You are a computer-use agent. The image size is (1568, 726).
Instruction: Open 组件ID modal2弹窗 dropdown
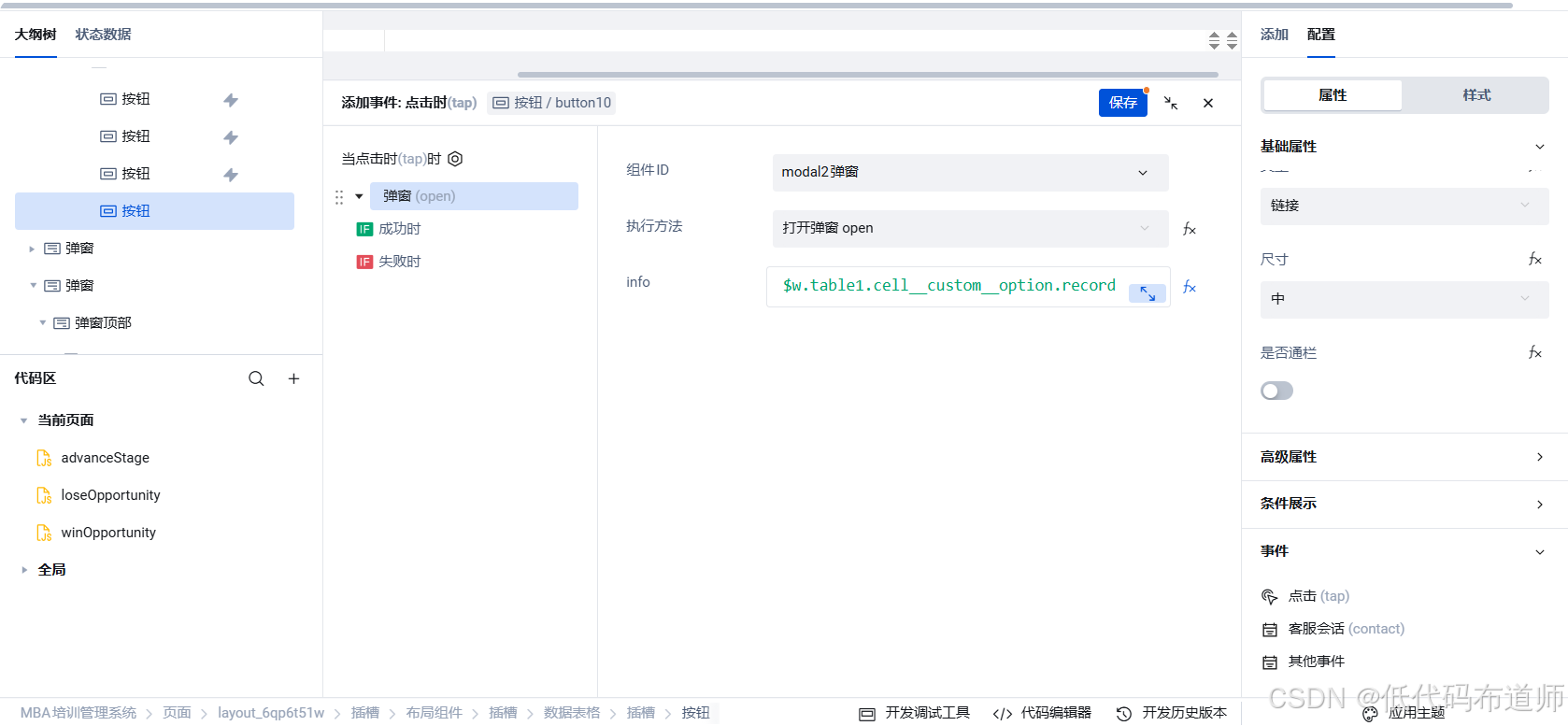970,172
